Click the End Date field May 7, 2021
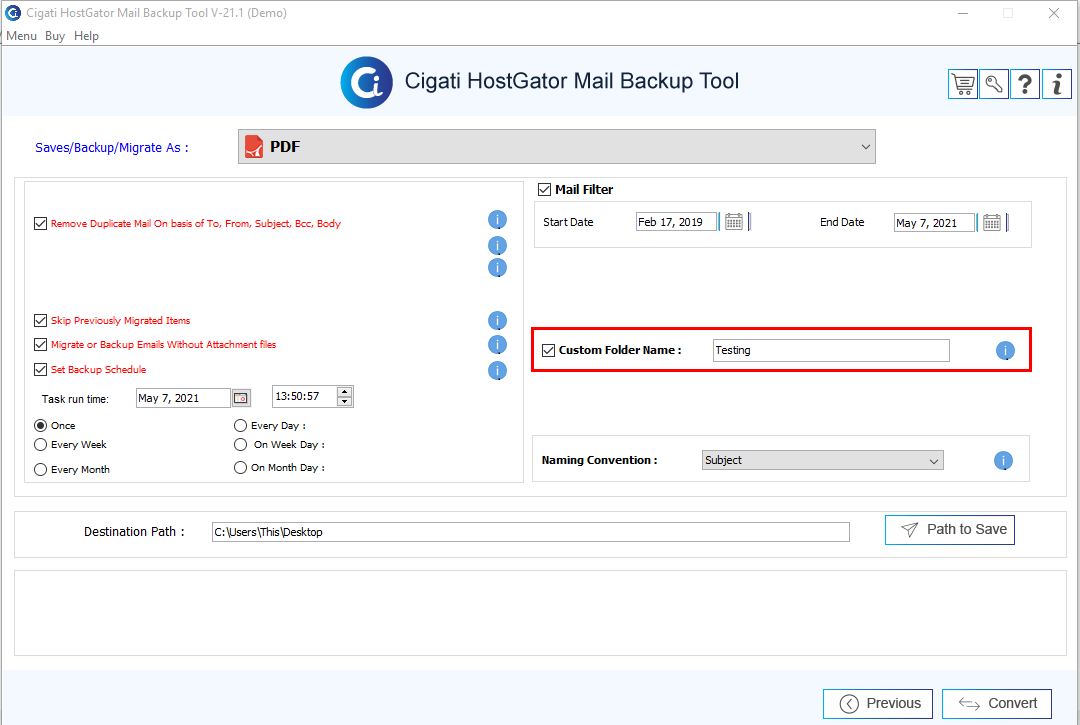This screenshot has height=725, width=1080. pyautogui.click(x=935, y=222)
